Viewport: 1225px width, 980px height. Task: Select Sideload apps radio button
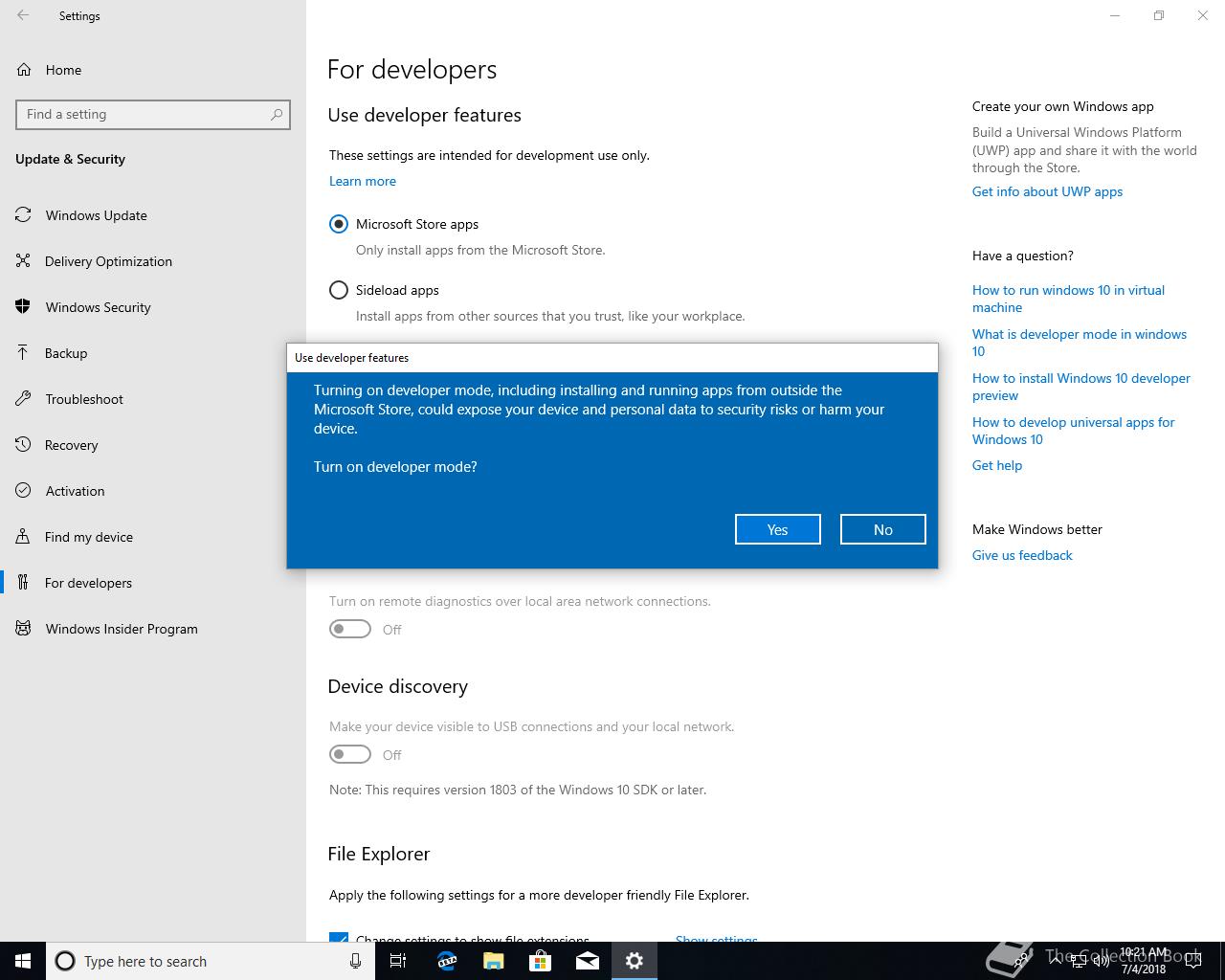tap(339, 290)
